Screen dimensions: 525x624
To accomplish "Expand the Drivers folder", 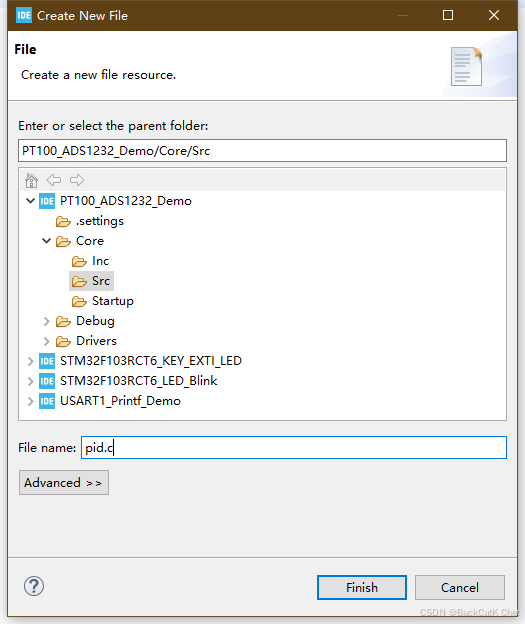I will pos(47,341).
